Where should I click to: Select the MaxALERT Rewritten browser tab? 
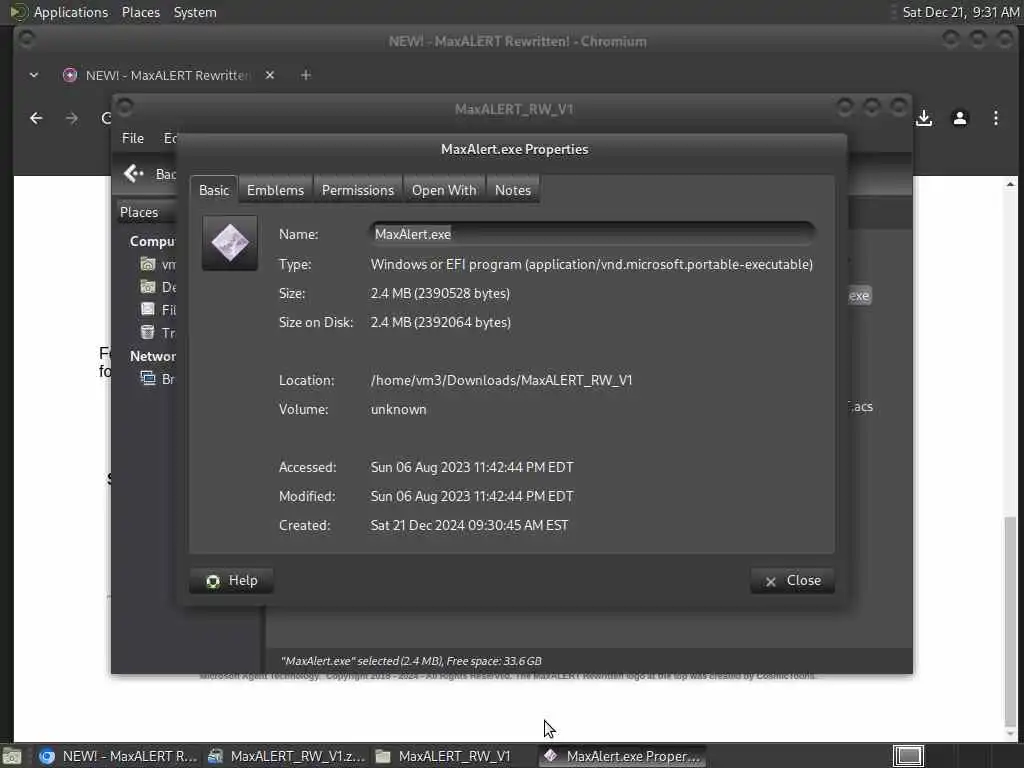click(x=167, y=75)
